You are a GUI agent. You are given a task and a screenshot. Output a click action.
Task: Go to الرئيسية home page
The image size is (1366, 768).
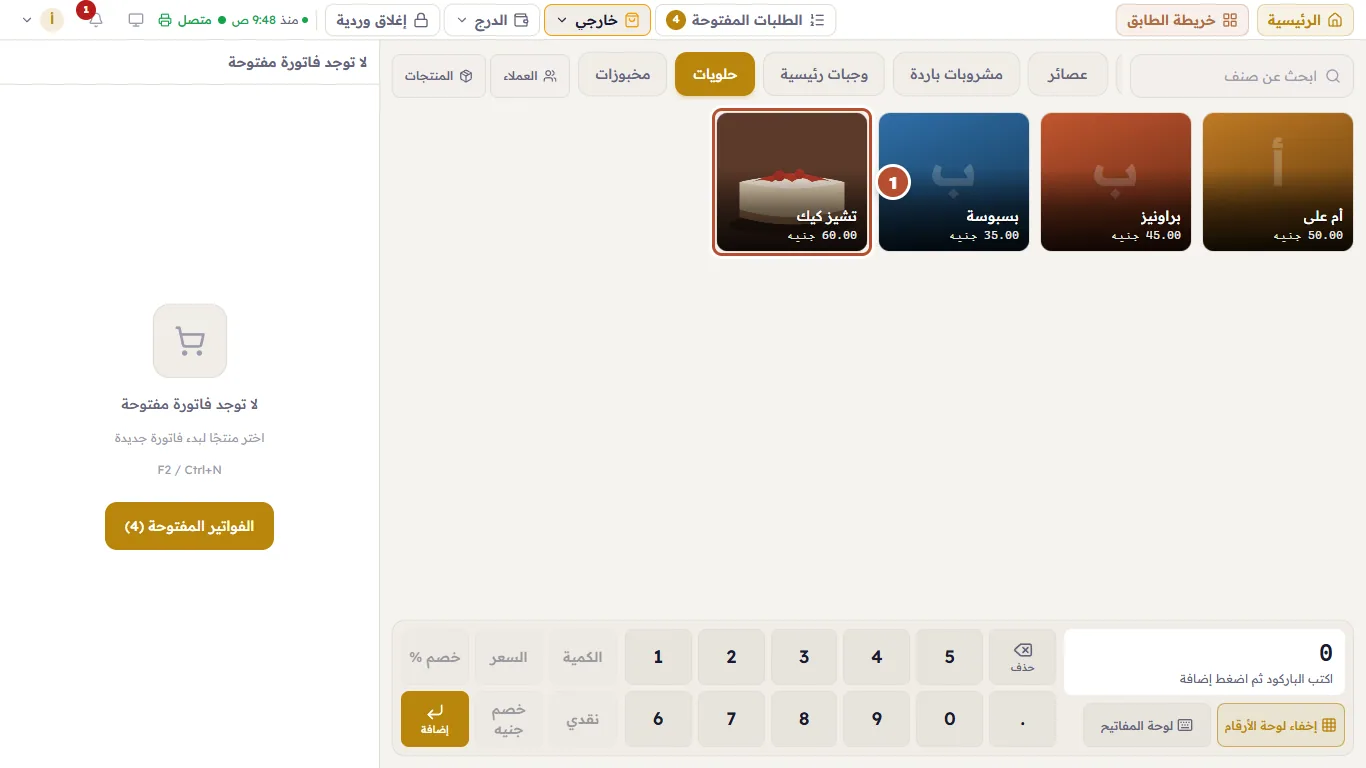1305,20
